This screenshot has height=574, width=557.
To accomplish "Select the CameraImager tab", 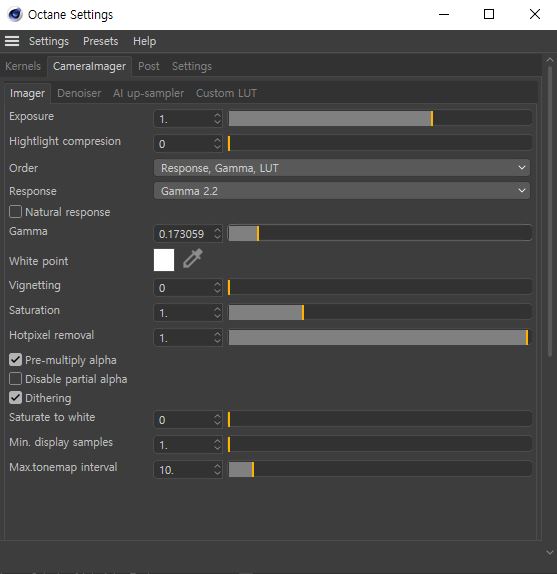I will click(x=89, y=66).
